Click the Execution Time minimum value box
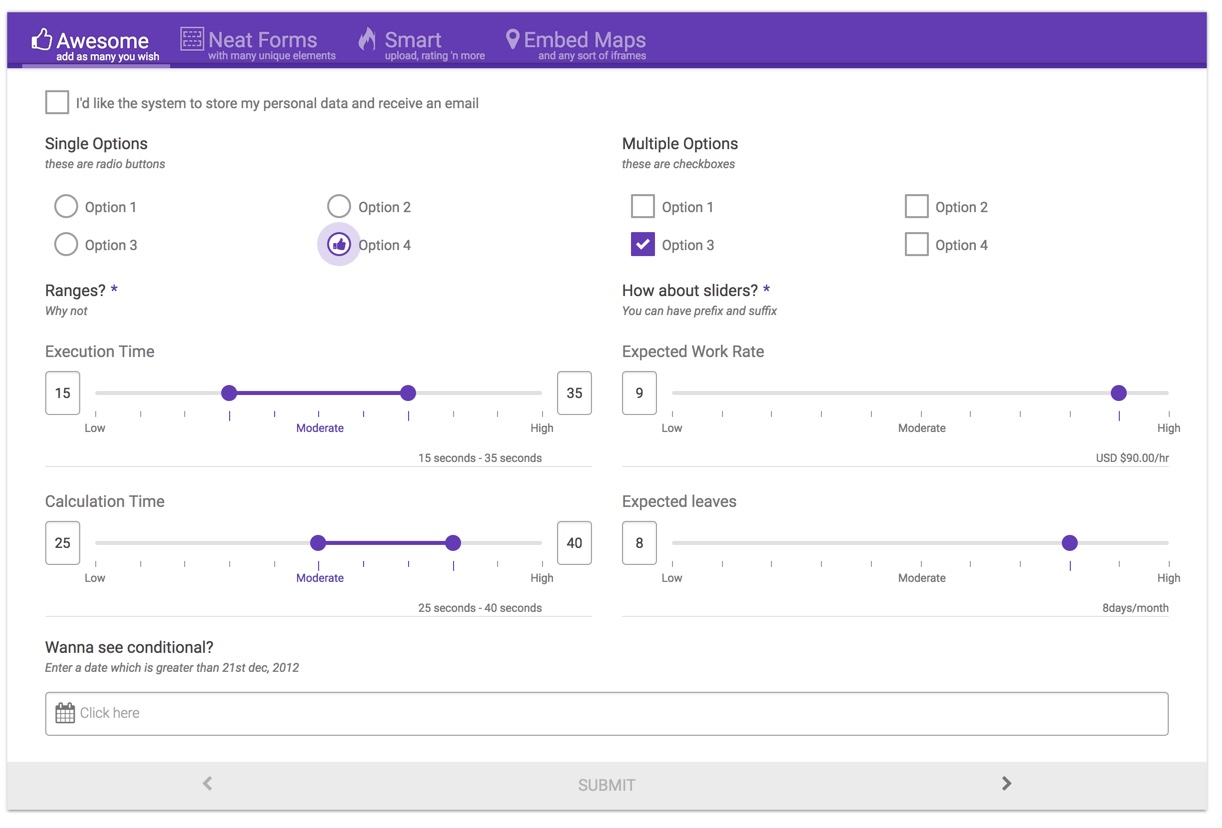The height and width of the screenshot is (828, 1222). (63, 393)
